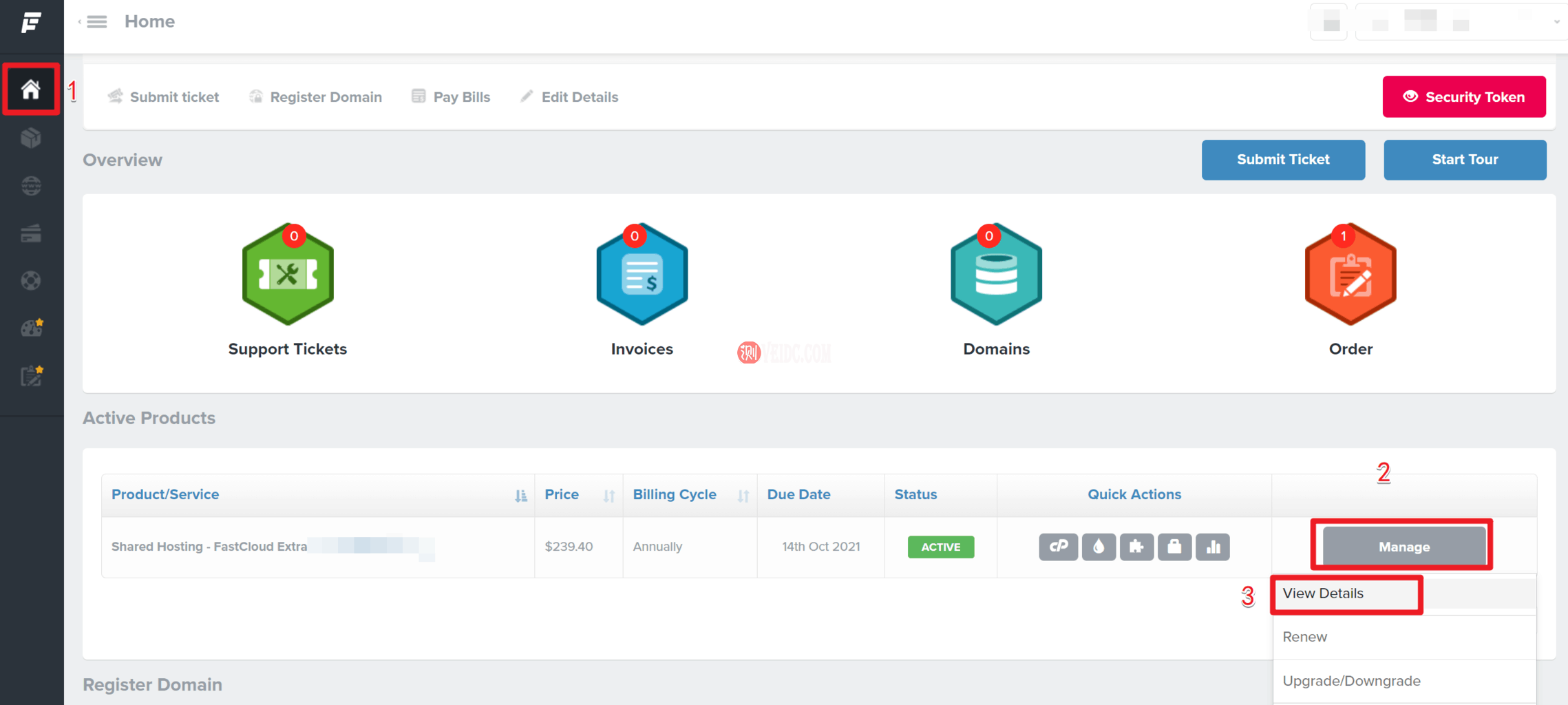Click the Start Tour button
Viewport: 1568px width, 705px height.
(x=1465, y=160)
